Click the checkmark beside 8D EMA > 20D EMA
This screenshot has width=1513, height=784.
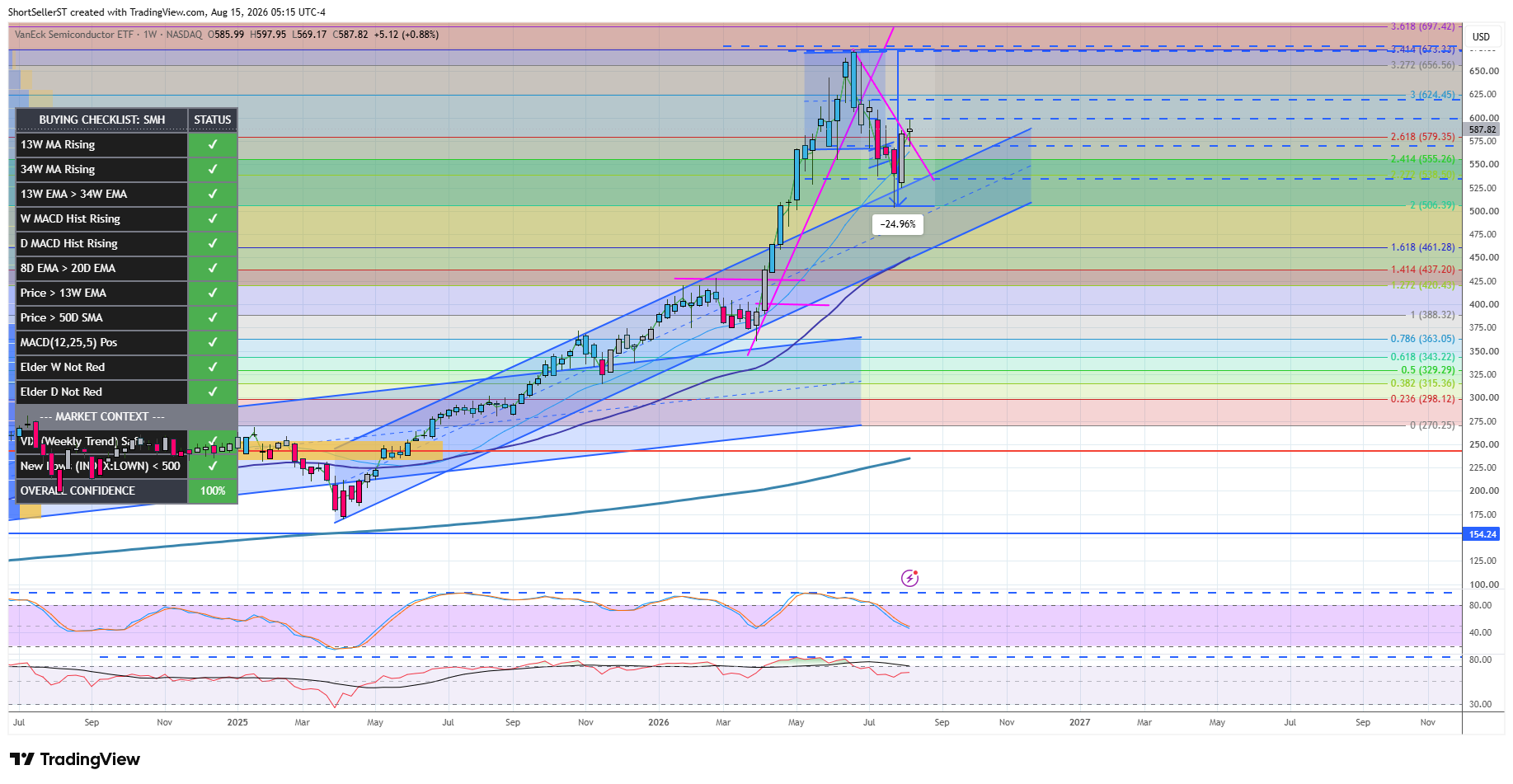213,268
